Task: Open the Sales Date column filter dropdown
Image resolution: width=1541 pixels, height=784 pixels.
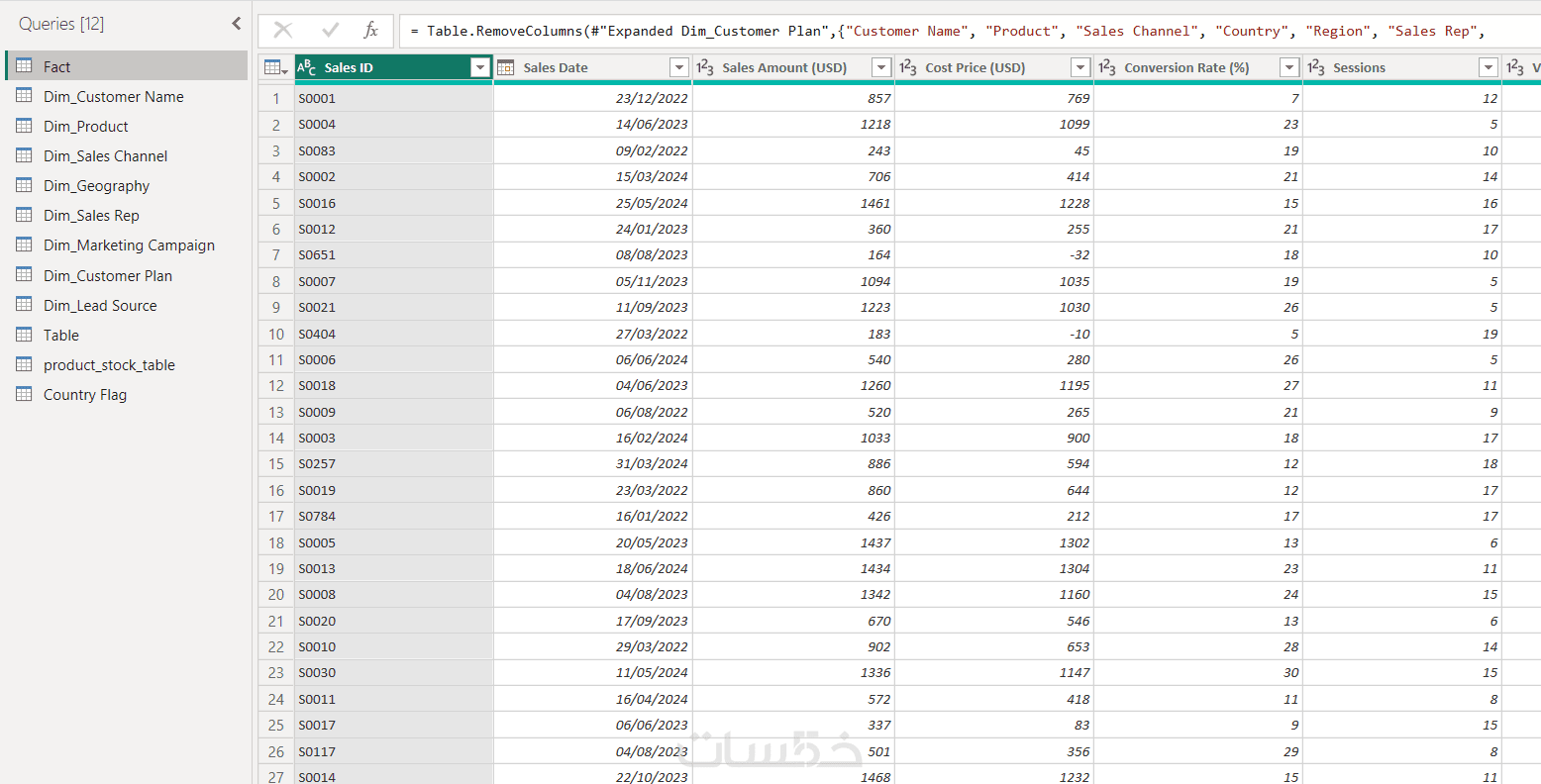Action: (679, 67)
